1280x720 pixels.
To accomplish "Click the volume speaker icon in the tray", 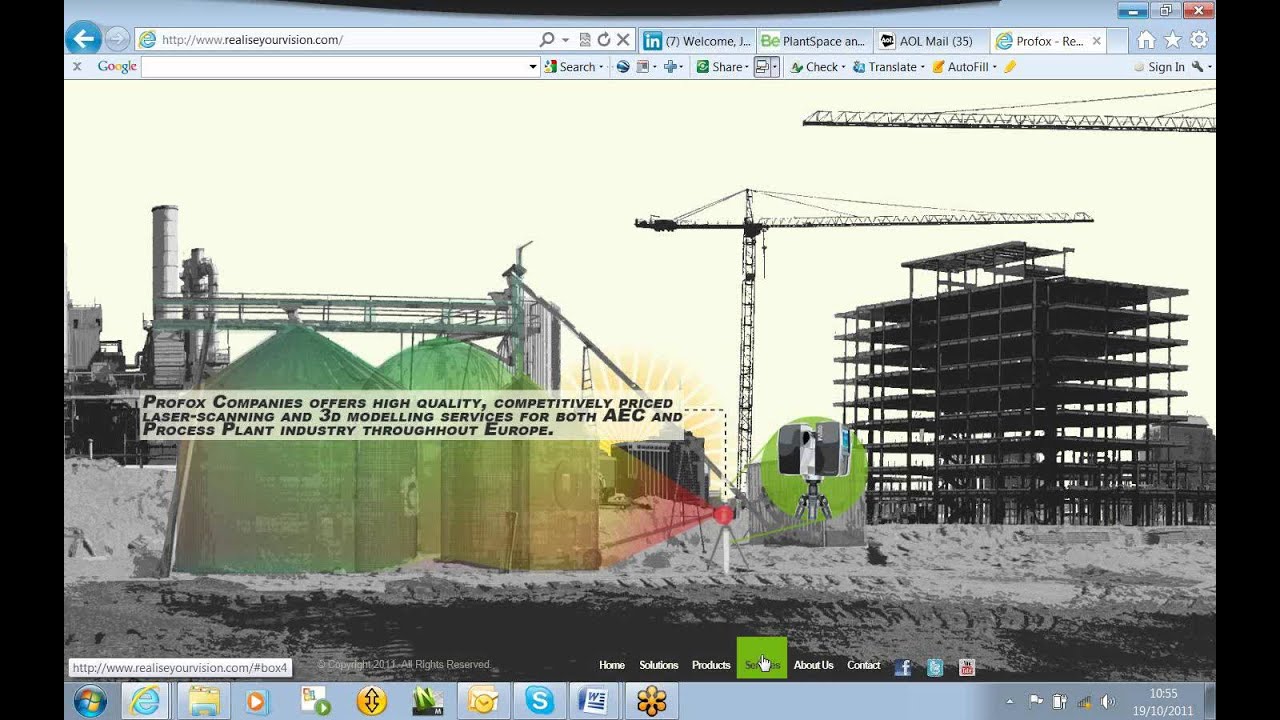I will [x=1108, y=701].
